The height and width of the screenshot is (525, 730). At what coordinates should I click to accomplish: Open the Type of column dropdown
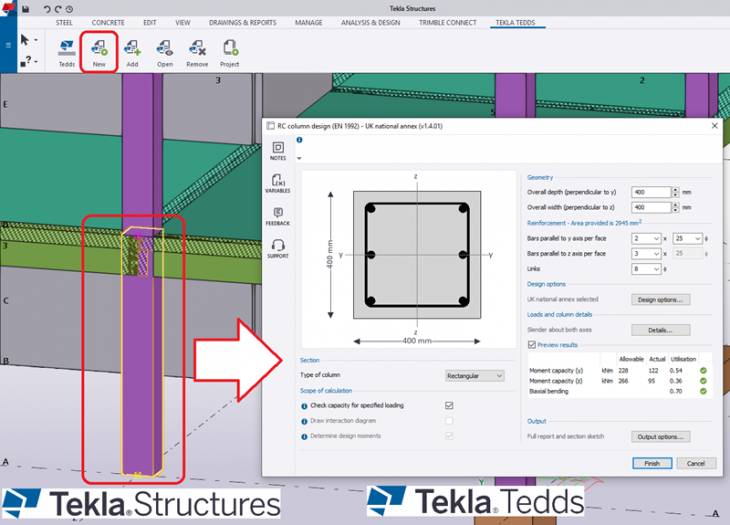pyautogui.click(x=475, y=376)
